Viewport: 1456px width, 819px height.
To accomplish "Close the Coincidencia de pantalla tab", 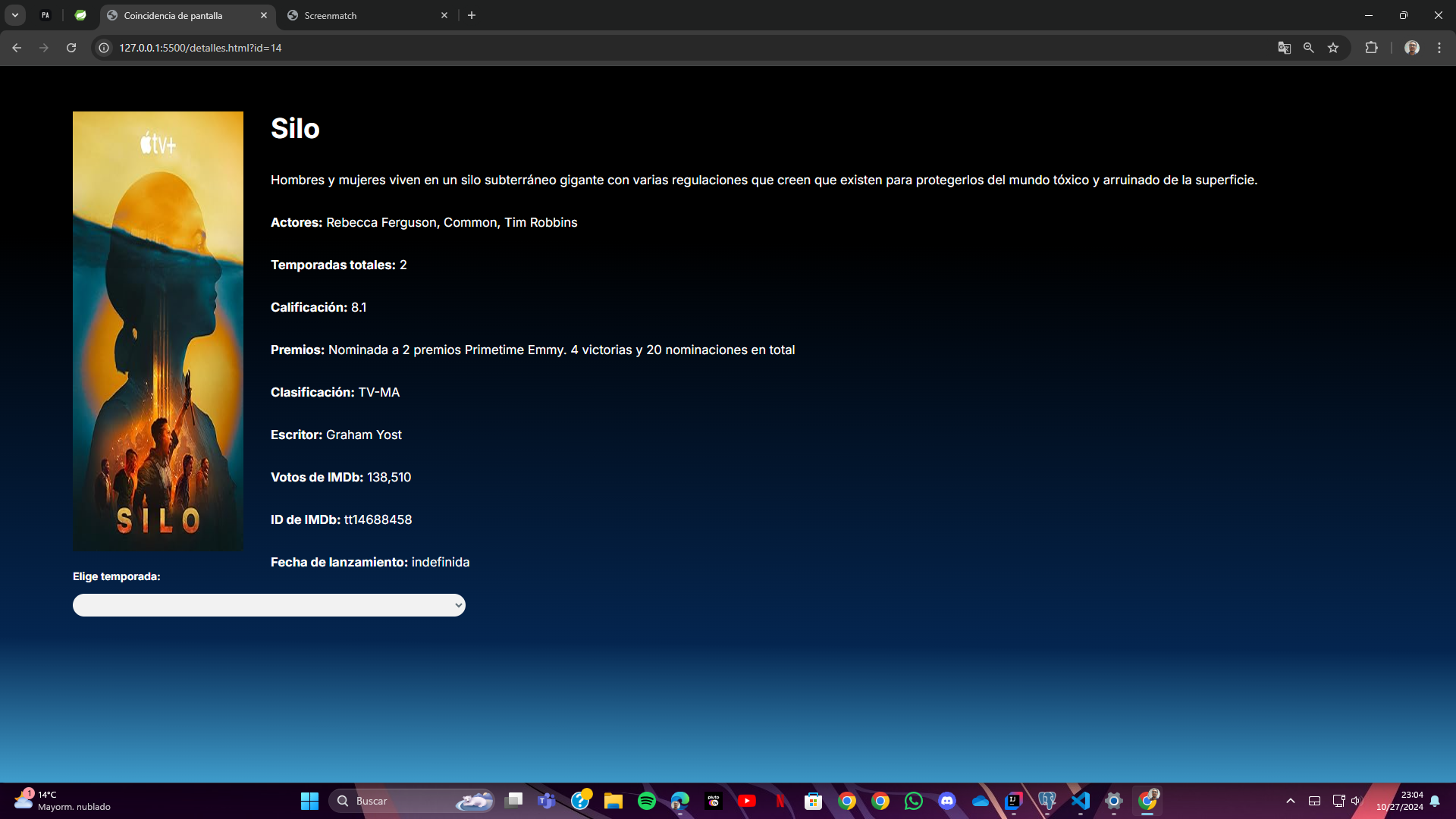I will pyautogui.click(x=264, y=15).
